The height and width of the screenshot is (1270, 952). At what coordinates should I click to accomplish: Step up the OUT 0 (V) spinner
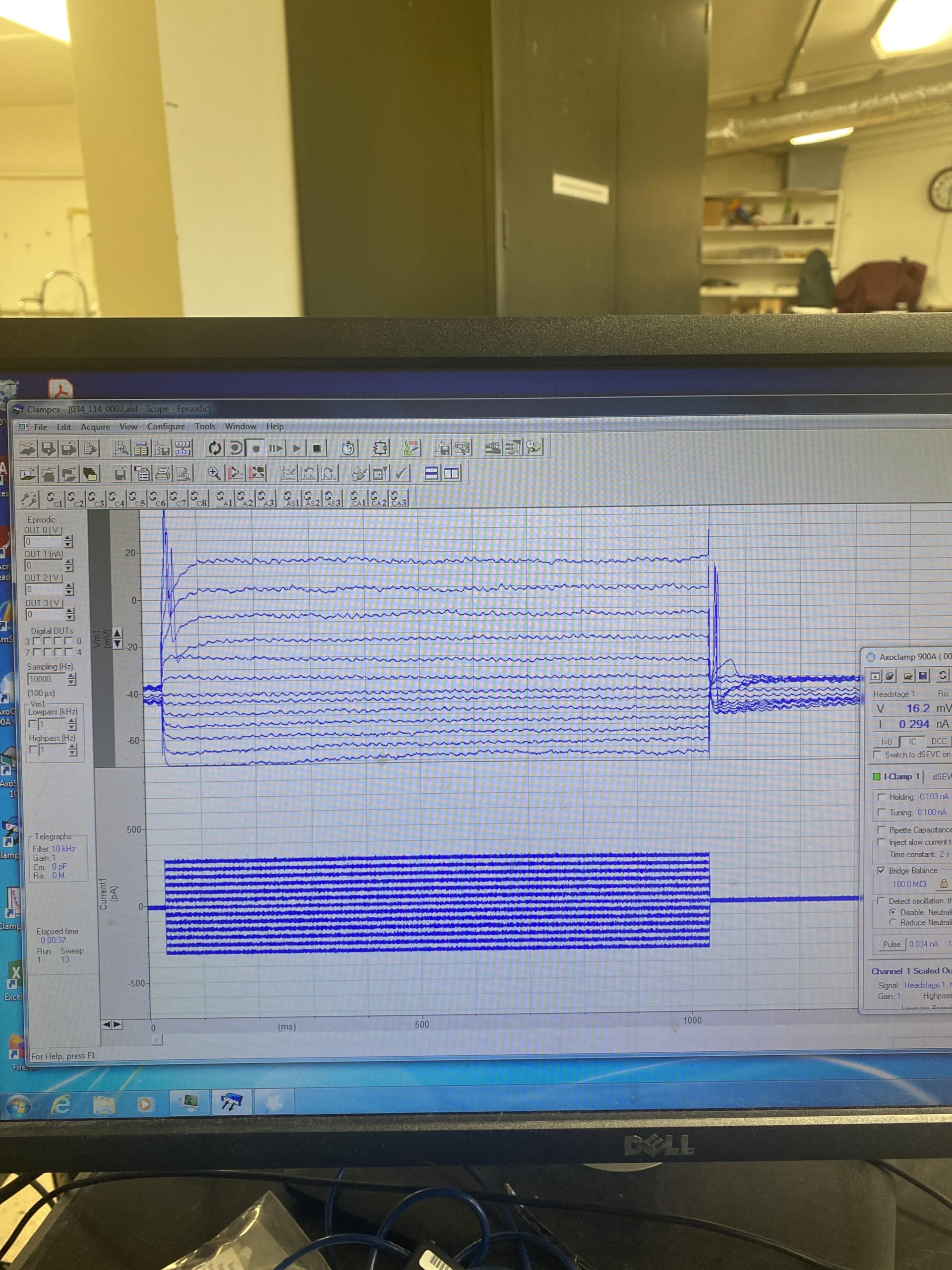[x=68, y=538]
